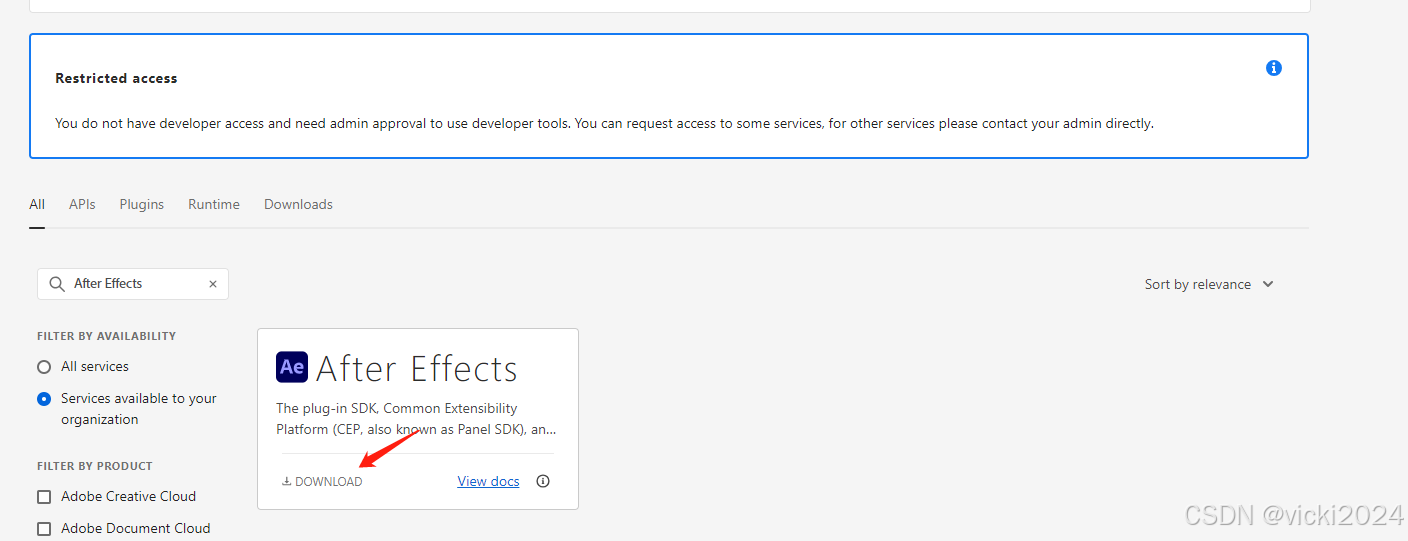Open the Sort by relevance dropdown
The width and height of the screenshot is (1408, 541).
coord(1209,284)
